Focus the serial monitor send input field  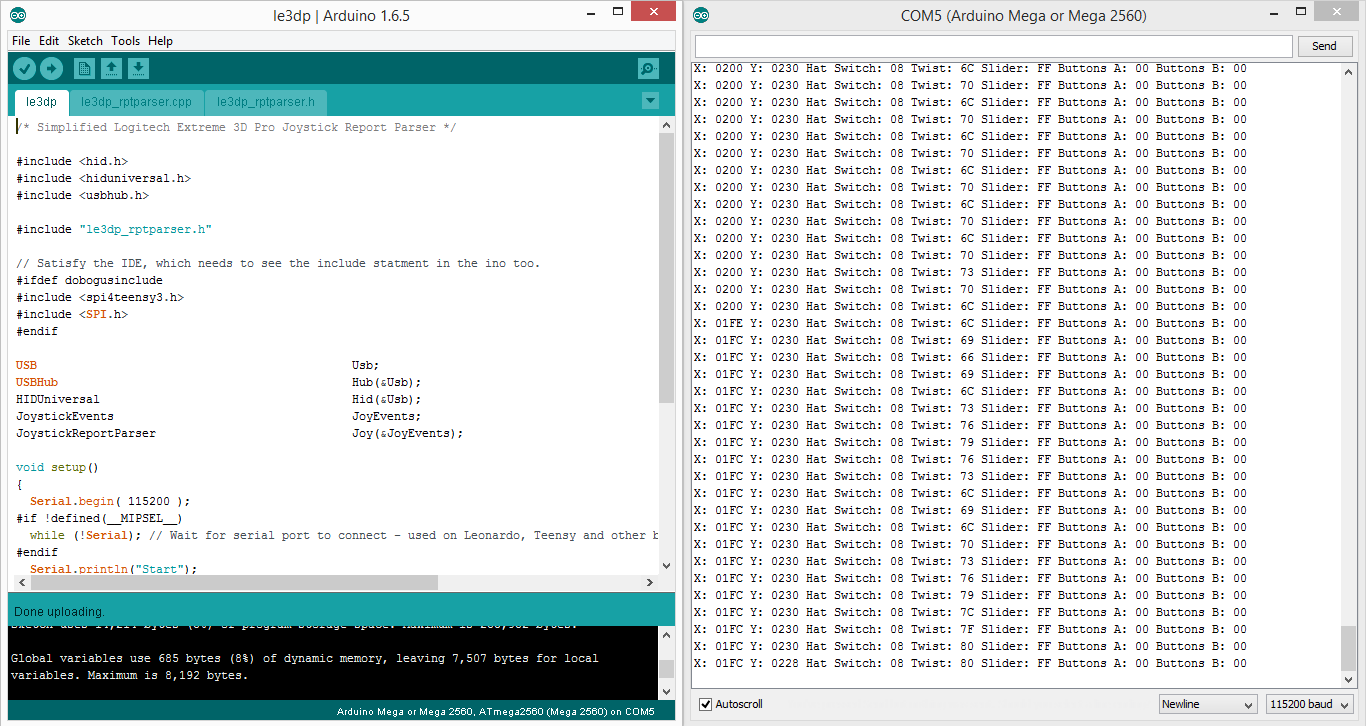pyautogui.click(x=993, y=46)
